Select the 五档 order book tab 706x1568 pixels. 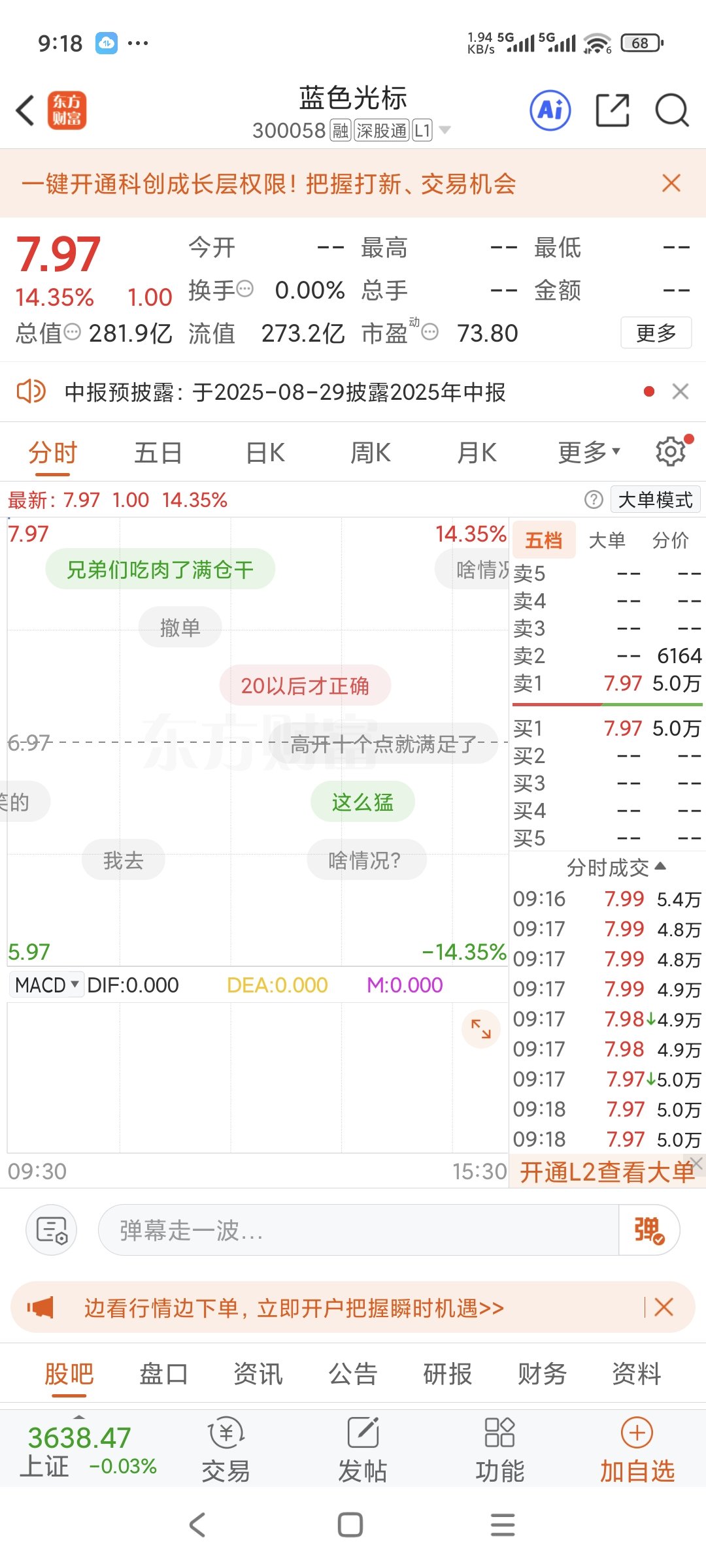click(x=544, y=540)
